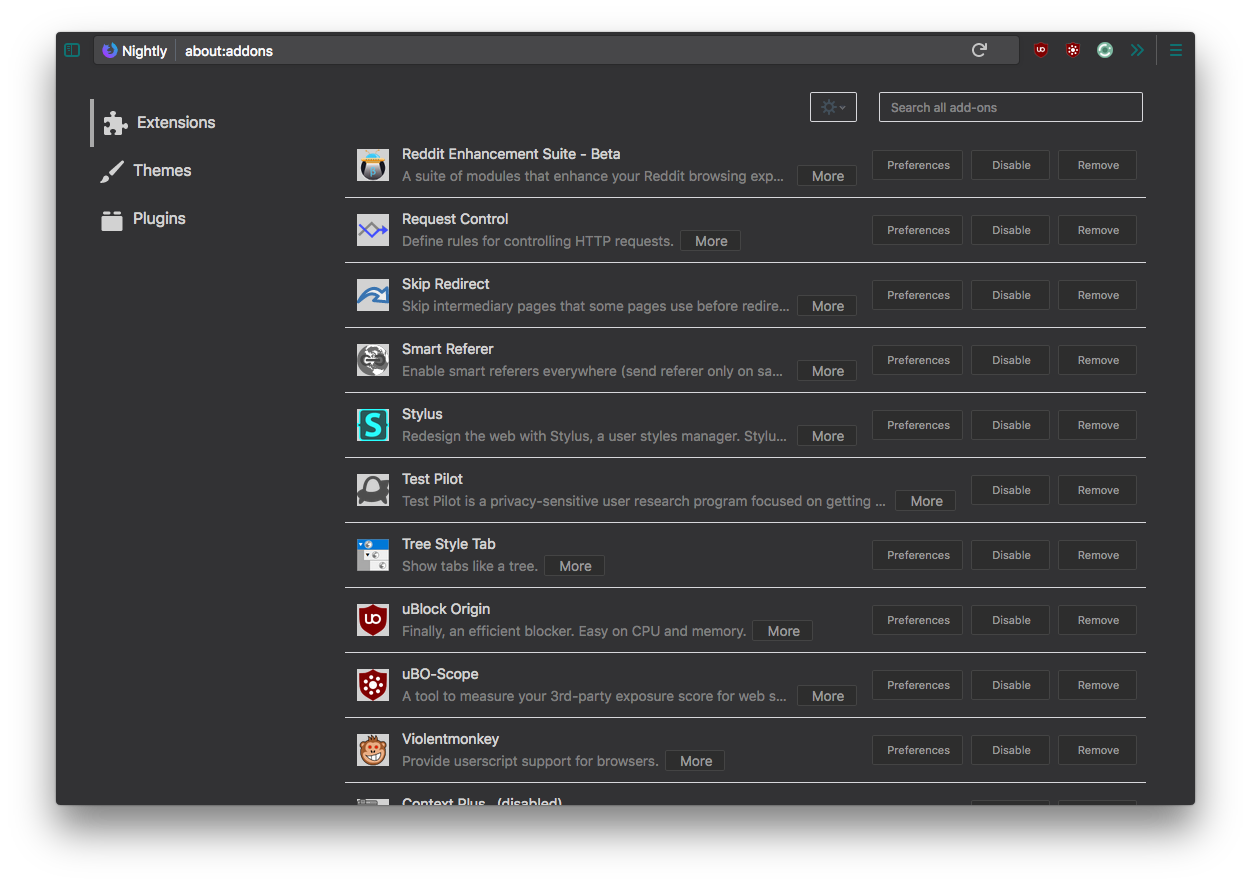Click the Plugins block icon
1251x885 pixels.
(x=112, y=220)
